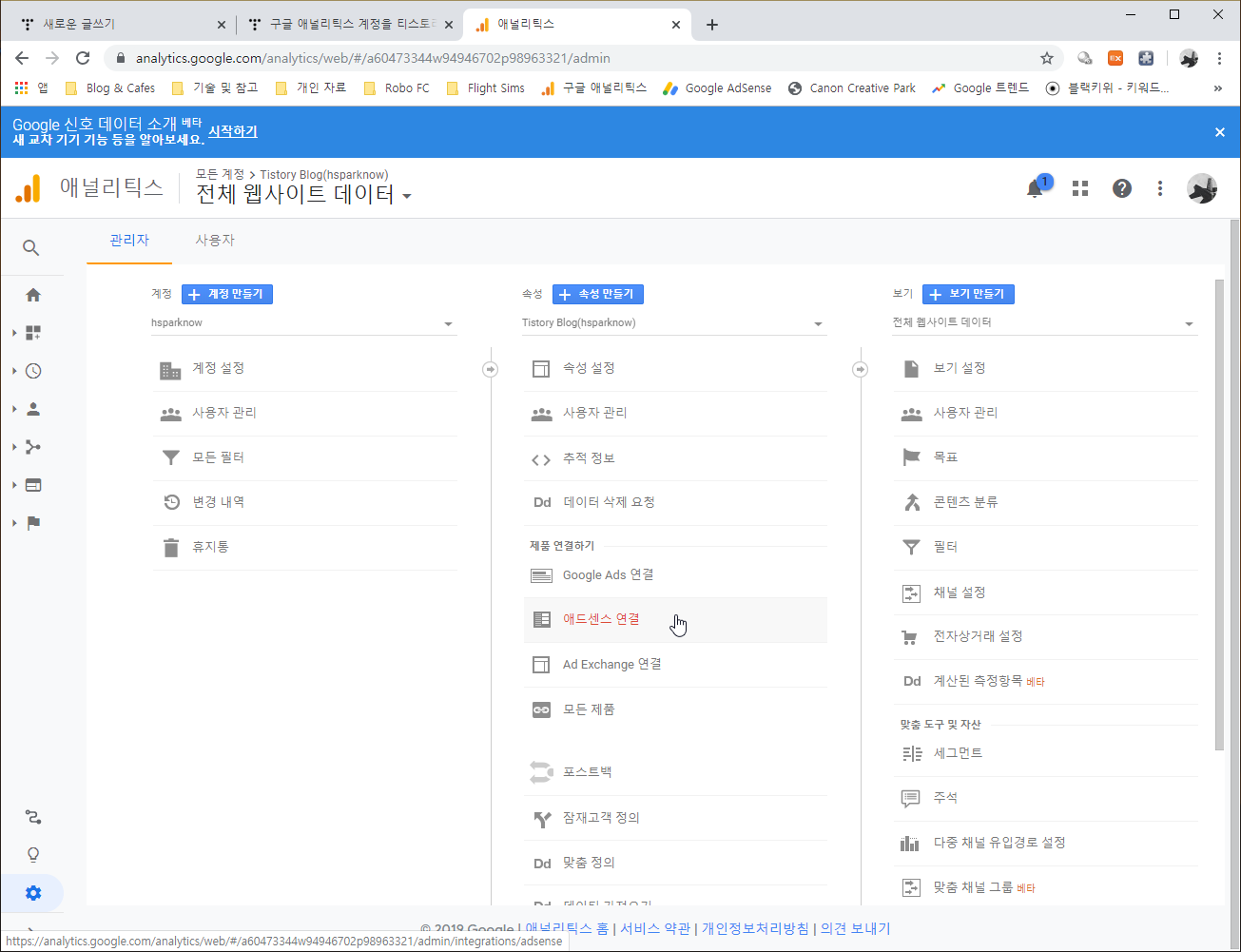Open the view selector 전체 웹사이트 데이터 header
This screenshot has width=1241, height=952.
304,194
